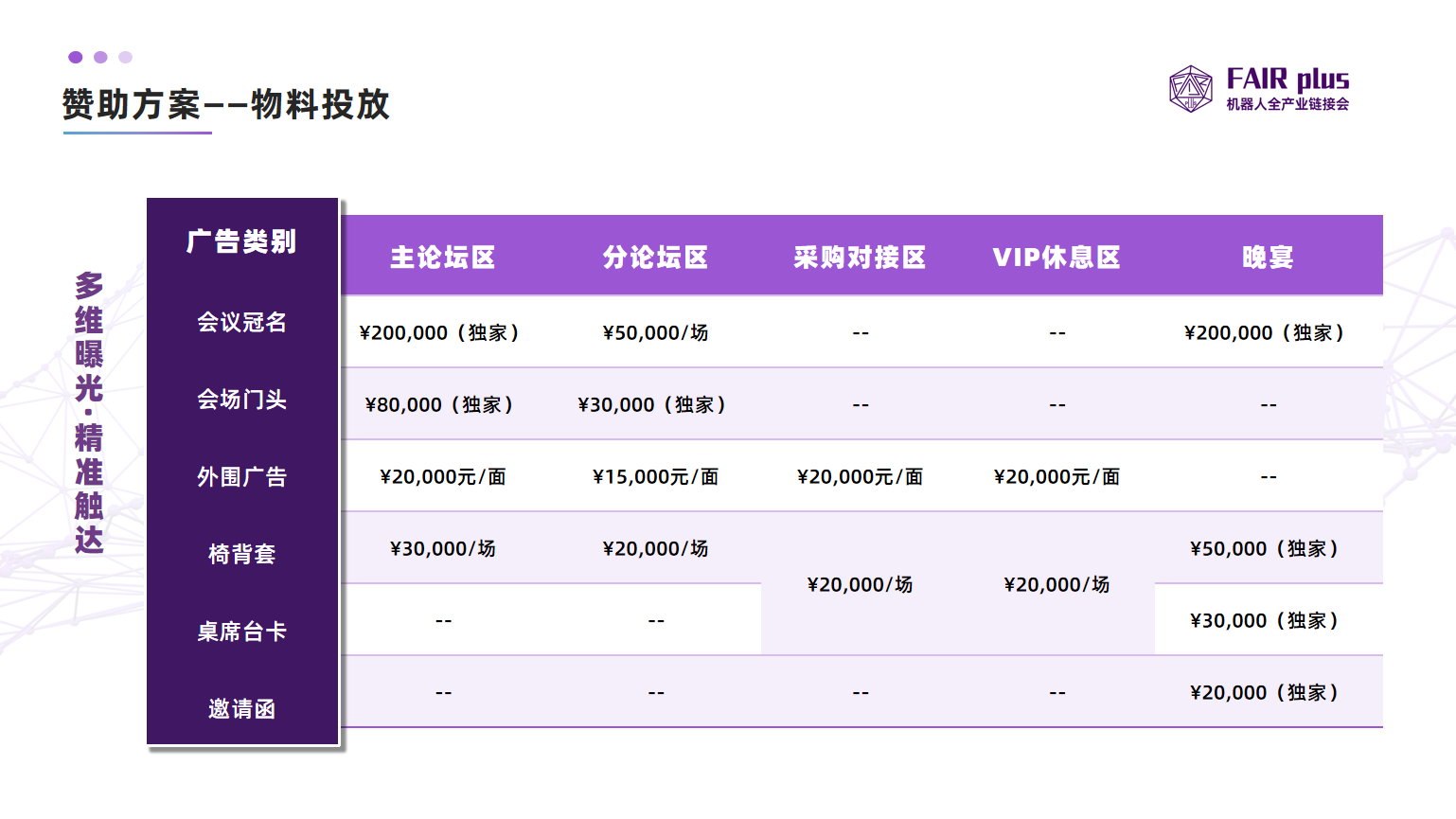The width and height of the screenshot is (1456, 819).
Task: Click the vertical 多维曝光·精准触达 text
Action: [x=89, y=413]
